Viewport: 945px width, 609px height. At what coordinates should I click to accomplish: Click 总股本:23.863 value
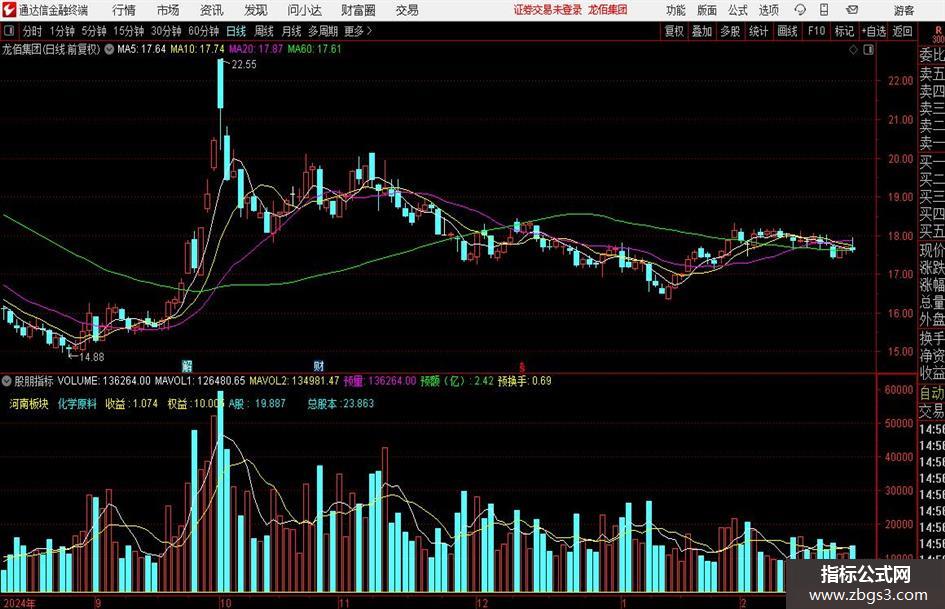[341, 403]
